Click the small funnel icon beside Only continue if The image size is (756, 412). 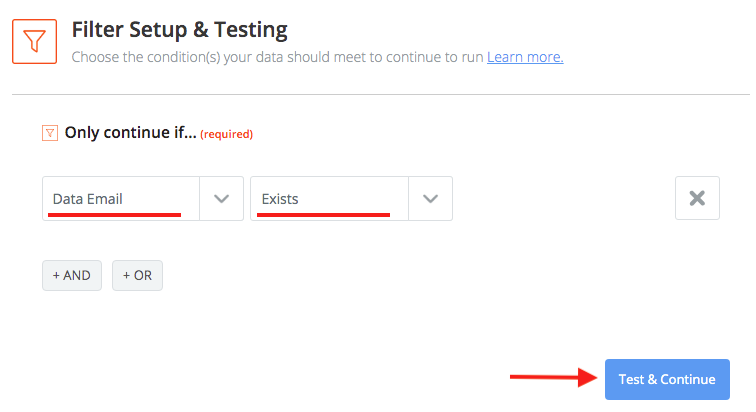[x=50, y=132]
